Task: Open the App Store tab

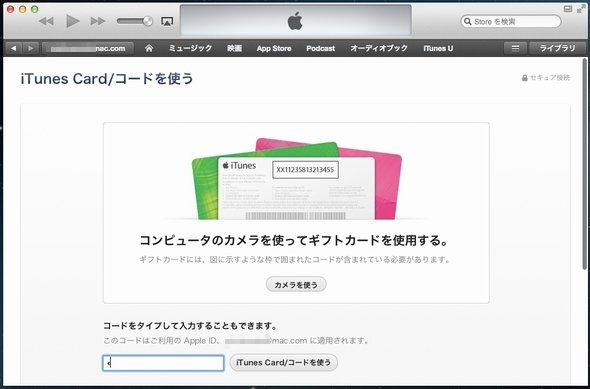Action: (274, 48)
